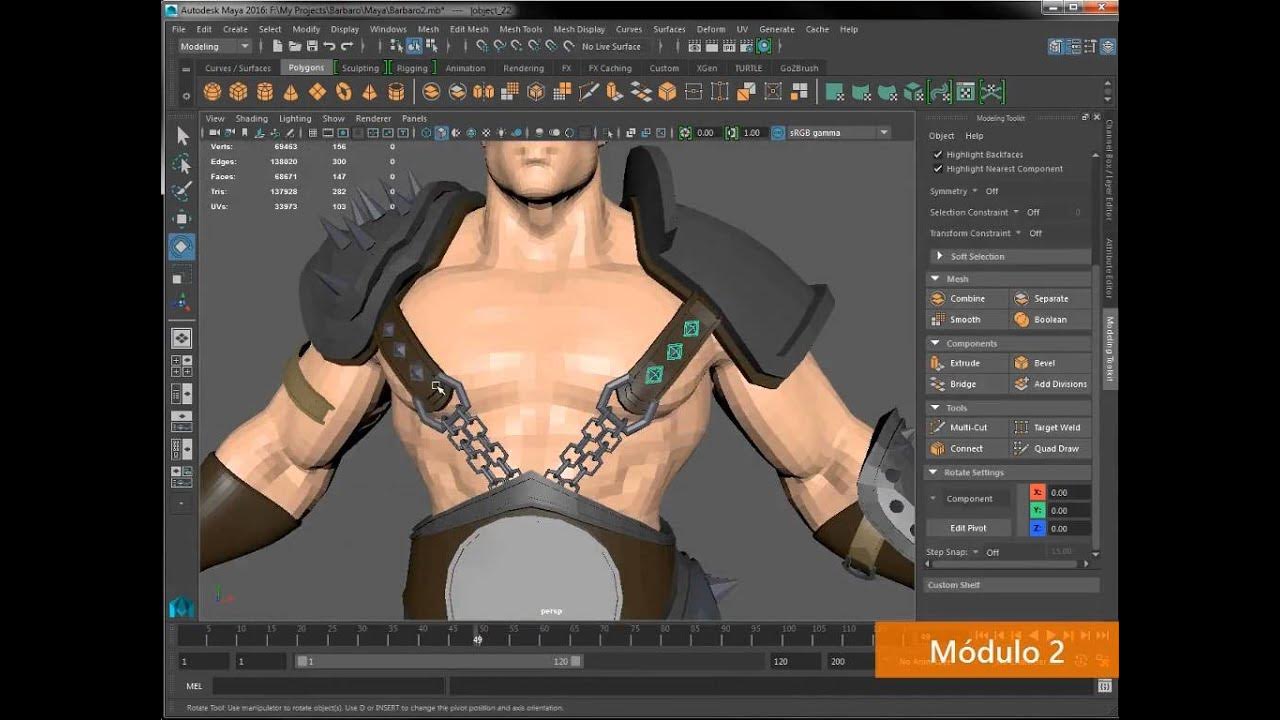1280x720 pixels.
Task: Choose the Lasso Select tool
Action: tap(182, 163)
